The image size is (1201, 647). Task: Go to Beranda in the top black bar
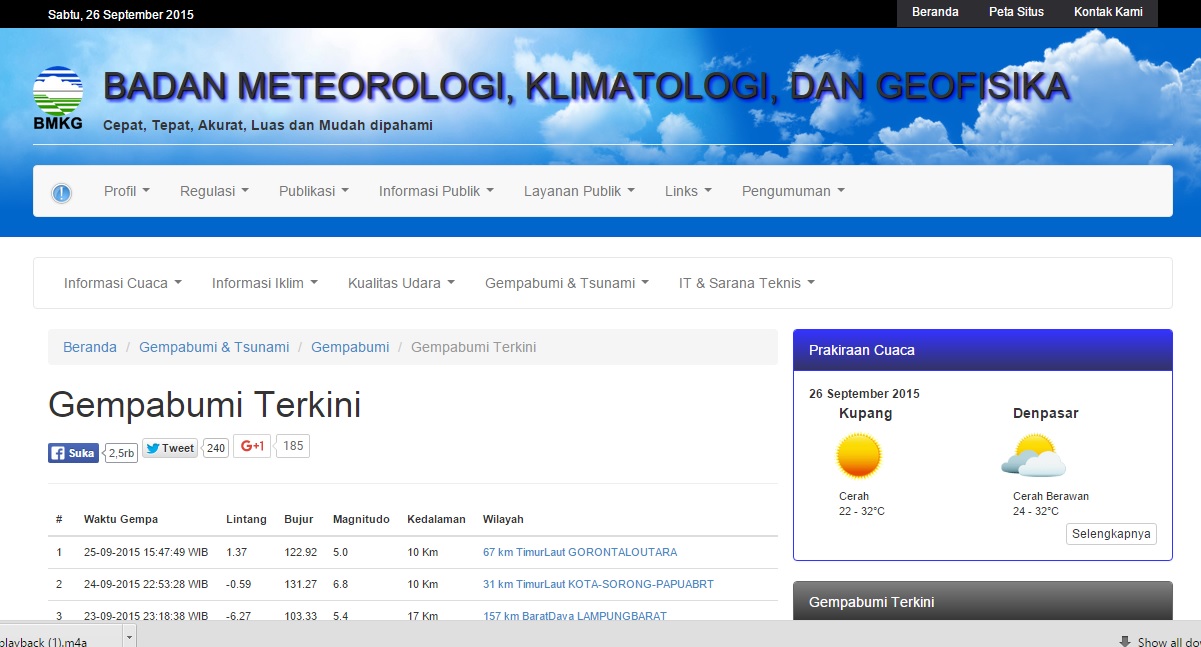point(935,12)
